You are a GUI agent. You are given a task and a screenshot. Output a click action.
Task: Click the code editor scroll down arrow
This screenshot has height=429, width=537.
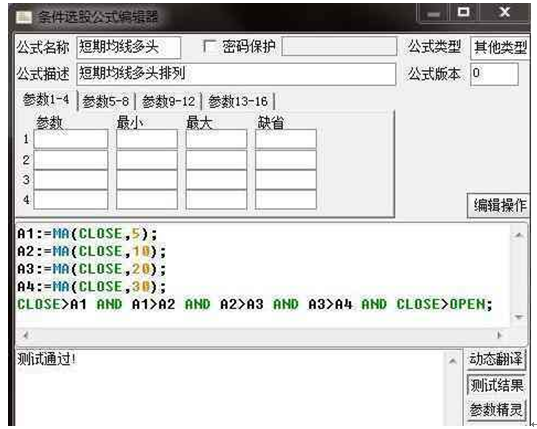click(519, 317)
